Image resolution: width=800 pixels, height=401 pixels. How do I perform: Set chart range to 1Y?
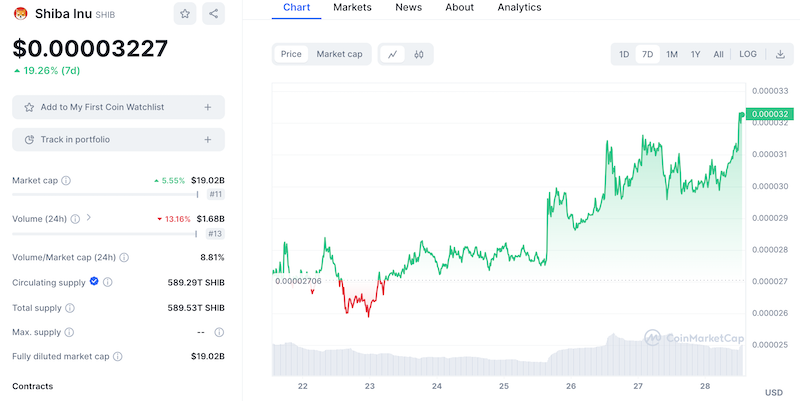click(695, 54)
